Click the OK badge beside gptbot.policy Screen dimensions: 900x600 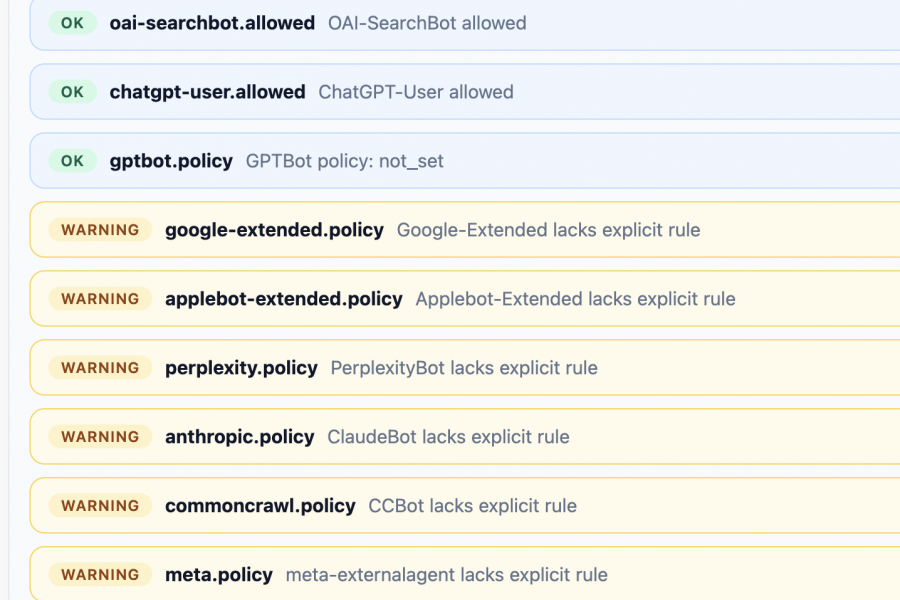click(x=72, y=161)
